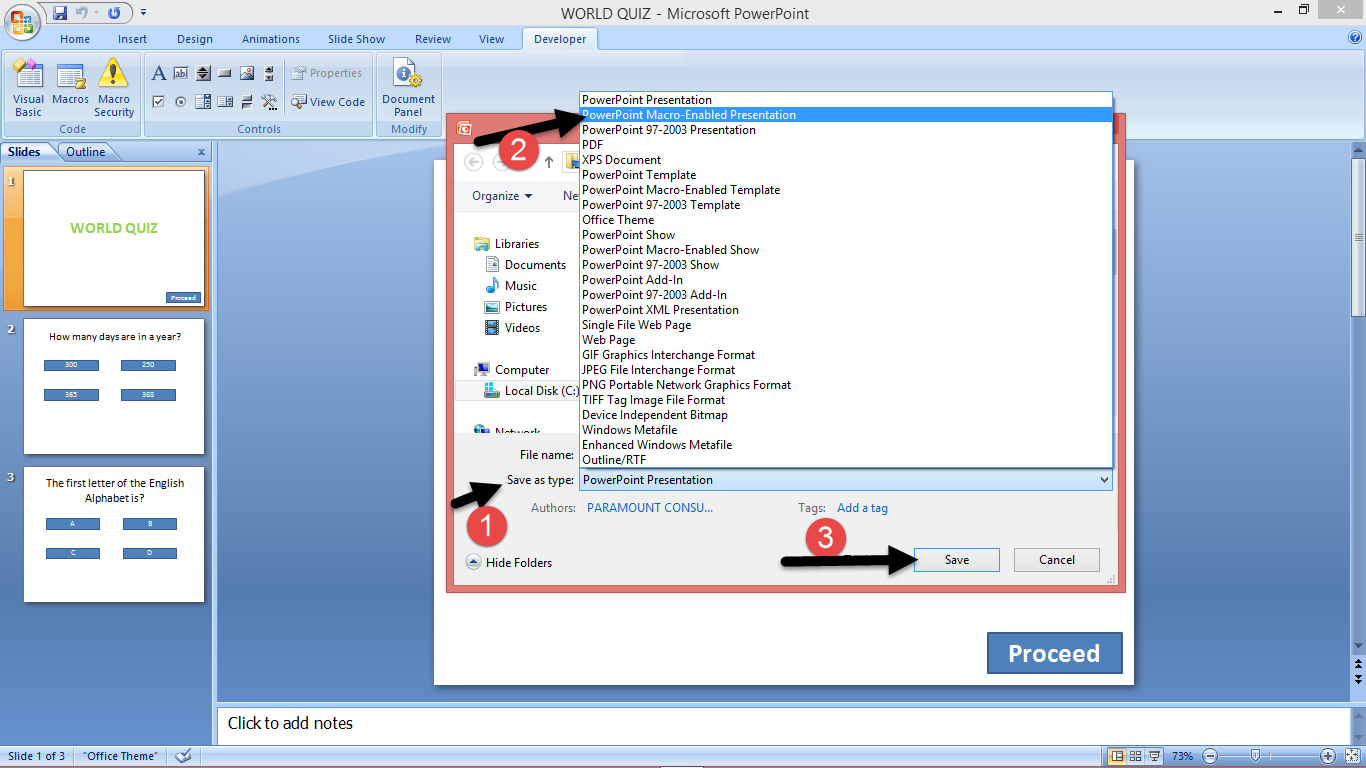
Task: Insert an Image control
Action: [x=247, y=73]
